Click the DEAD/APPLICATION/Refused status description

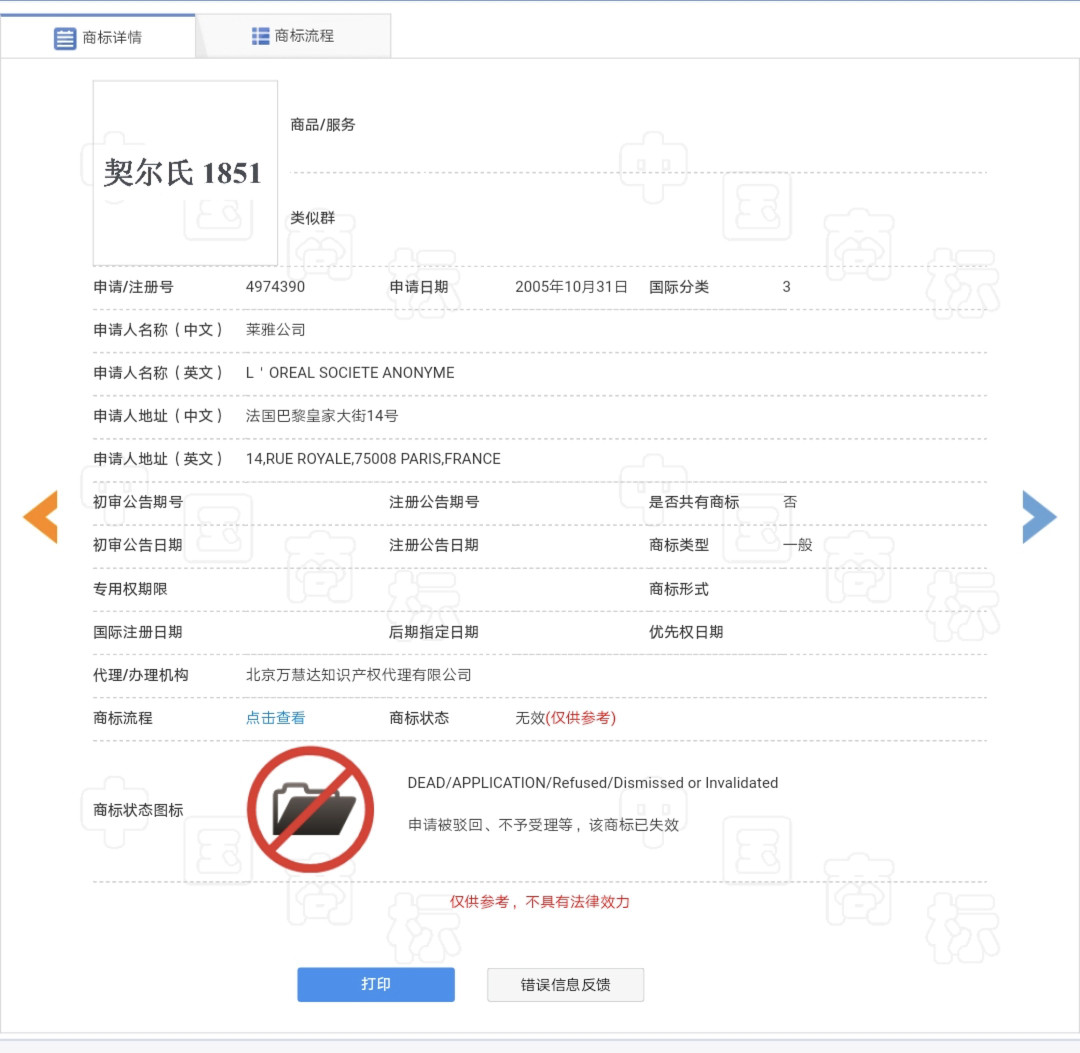tap(593, 783)
